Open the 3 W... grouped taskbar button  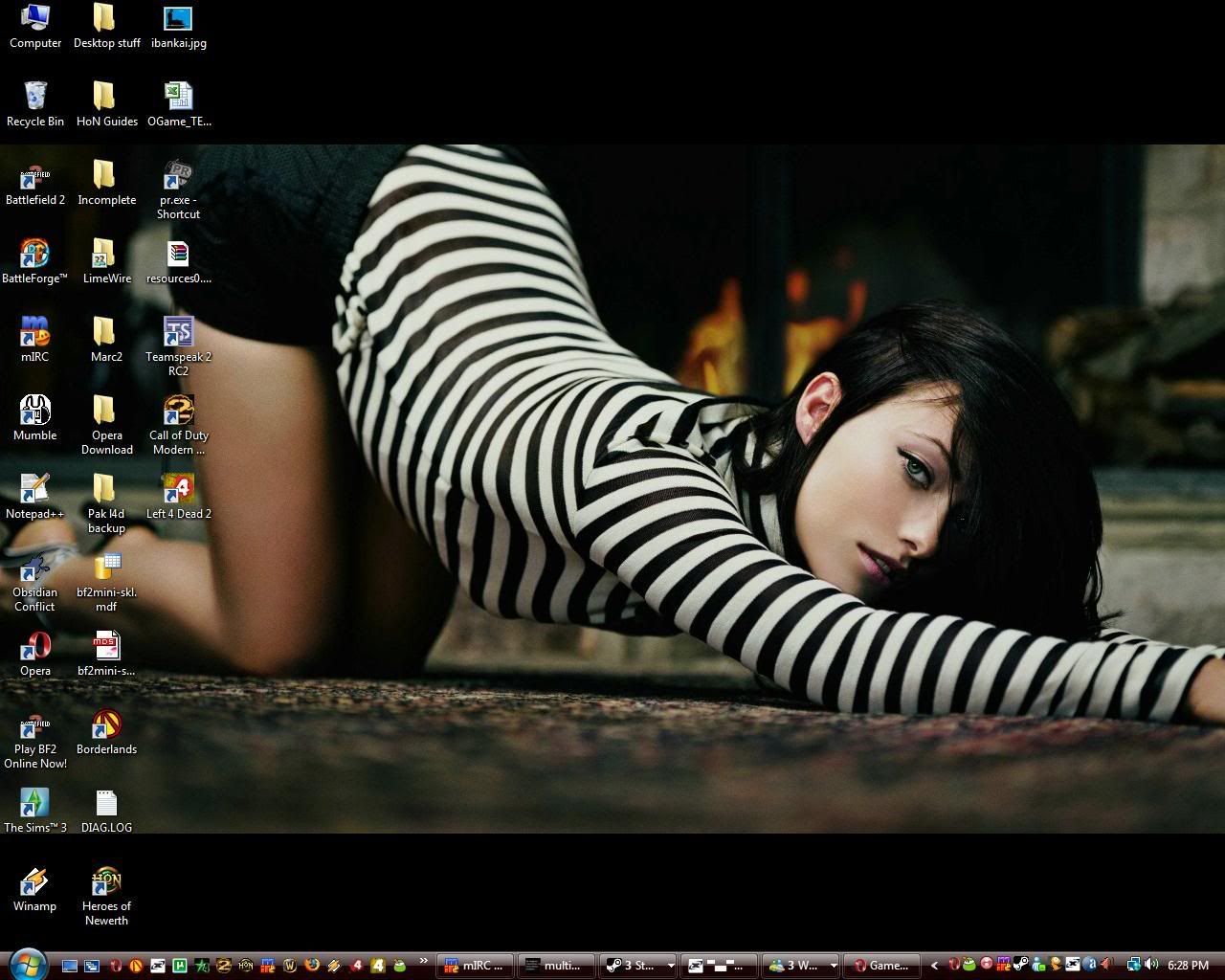pos(800,966)
